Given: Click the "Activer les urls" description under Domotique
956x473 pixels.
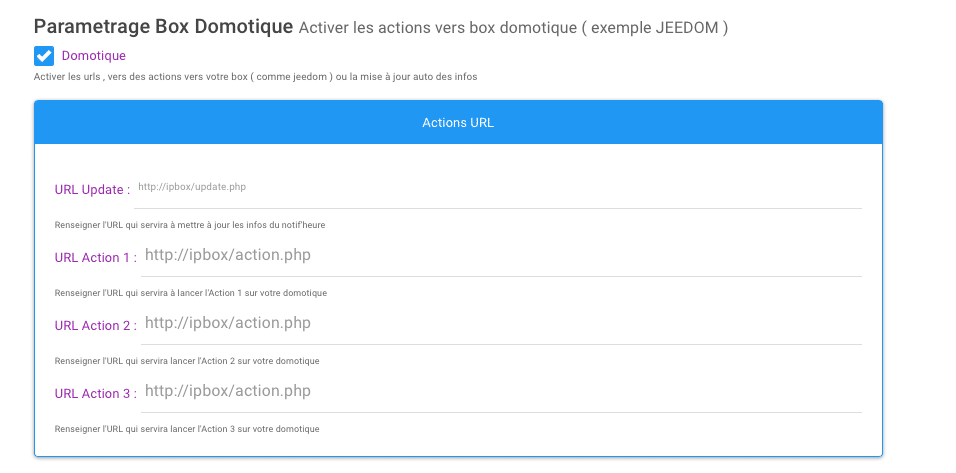Looking at the screenshot, I should pyautogui.click(x=255, y=77).
